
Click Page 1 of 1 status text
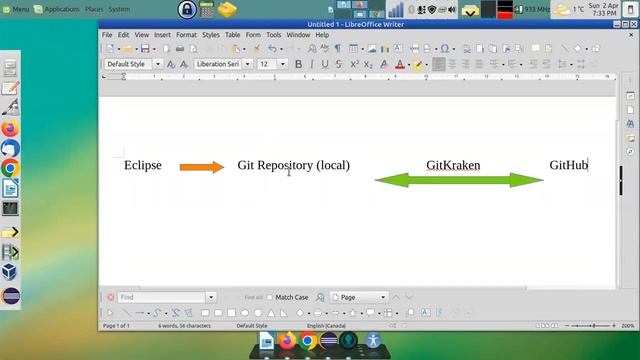click(x=116, y=326)
